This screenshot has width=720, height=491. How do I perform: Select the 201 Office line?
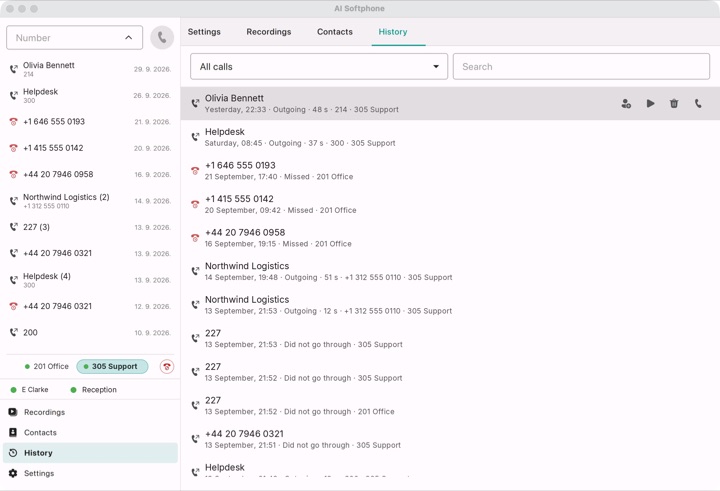pyautogui.click(x=46, y=366)
